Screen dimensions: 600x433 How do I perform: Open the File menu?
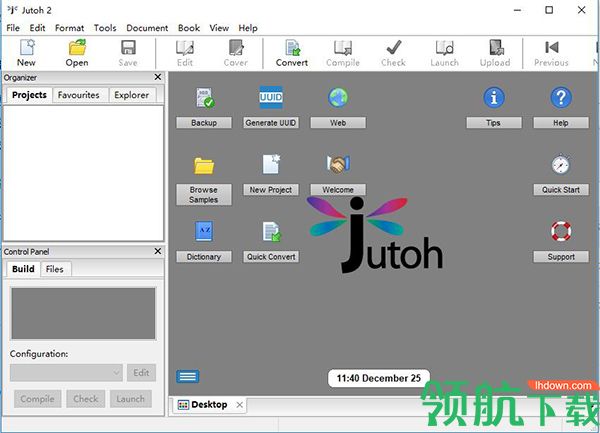click(13, 28)
